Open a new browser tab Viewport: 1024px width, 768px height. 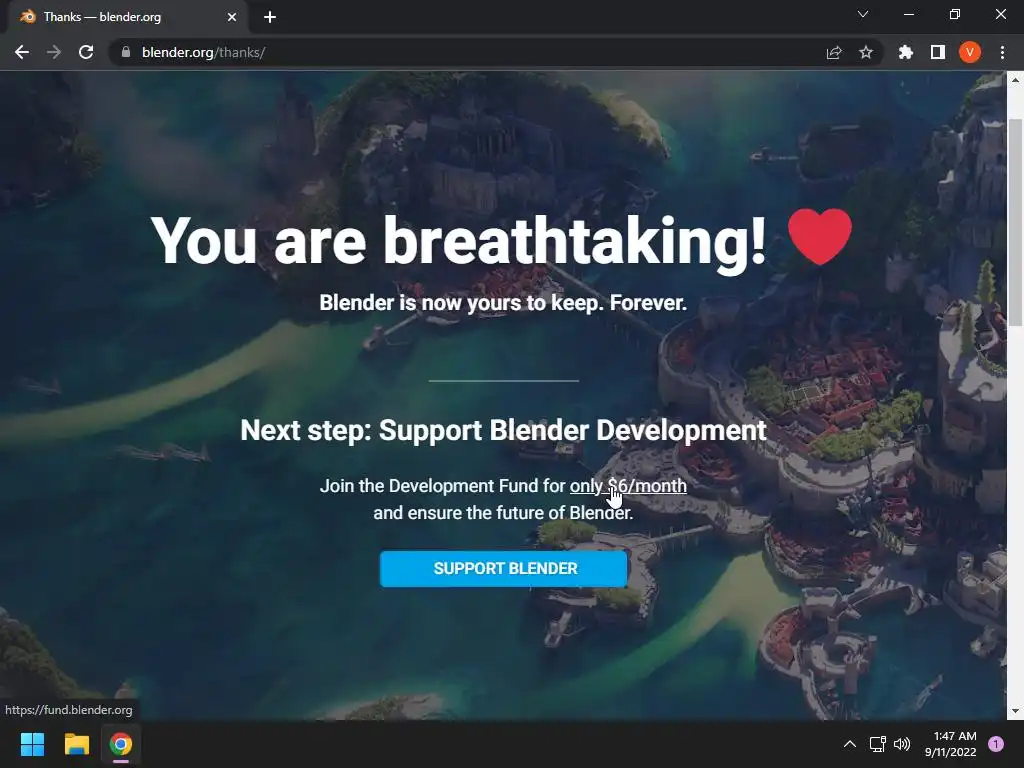click(270, 17)
